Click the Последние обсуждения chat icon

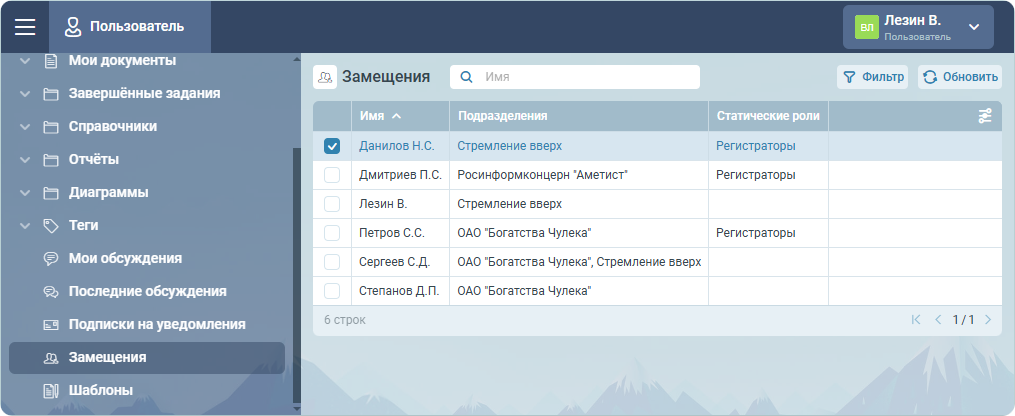tap(50, 291)
